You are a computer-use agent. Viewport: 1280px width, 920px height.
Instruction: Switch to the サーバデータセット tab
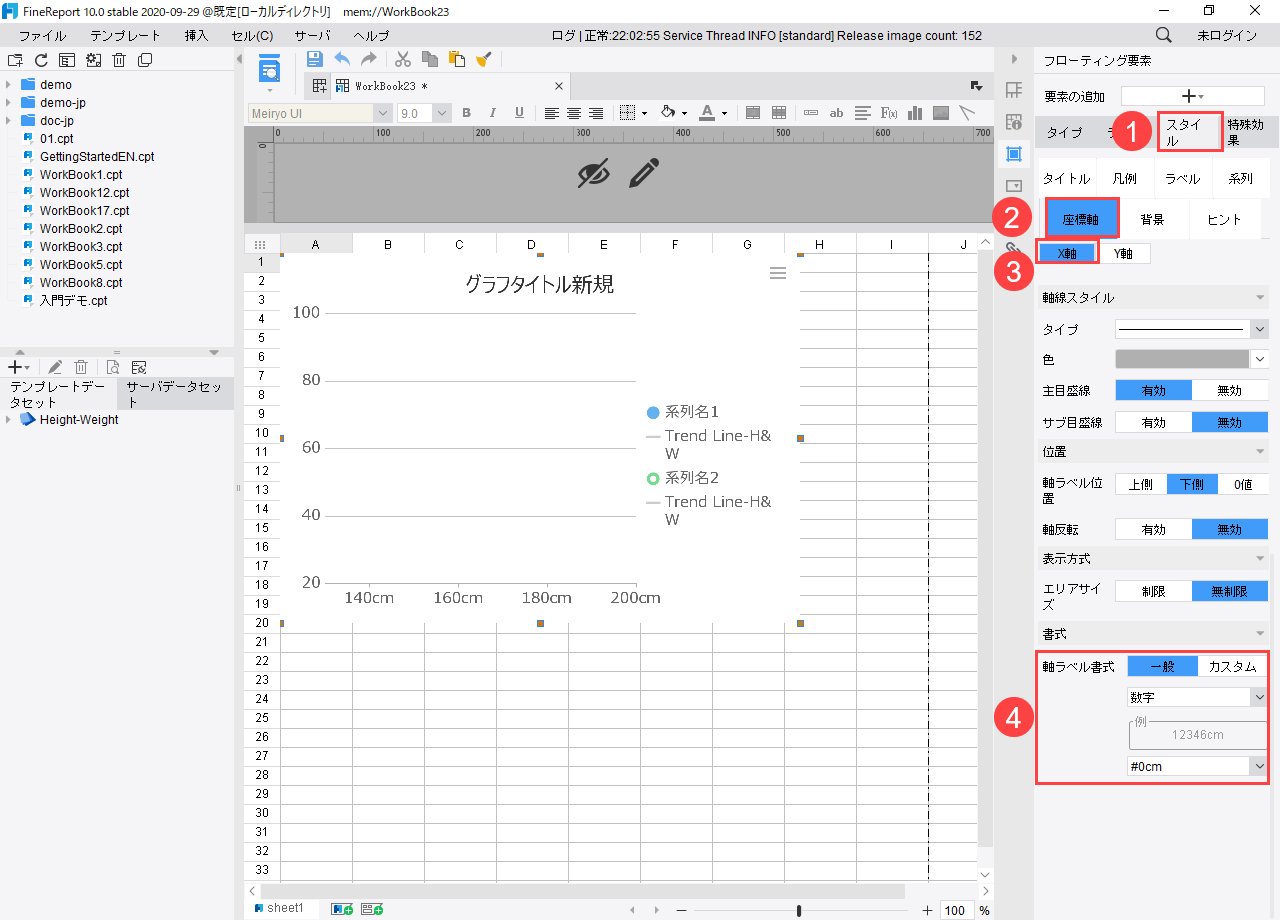(x=175, y=394)
